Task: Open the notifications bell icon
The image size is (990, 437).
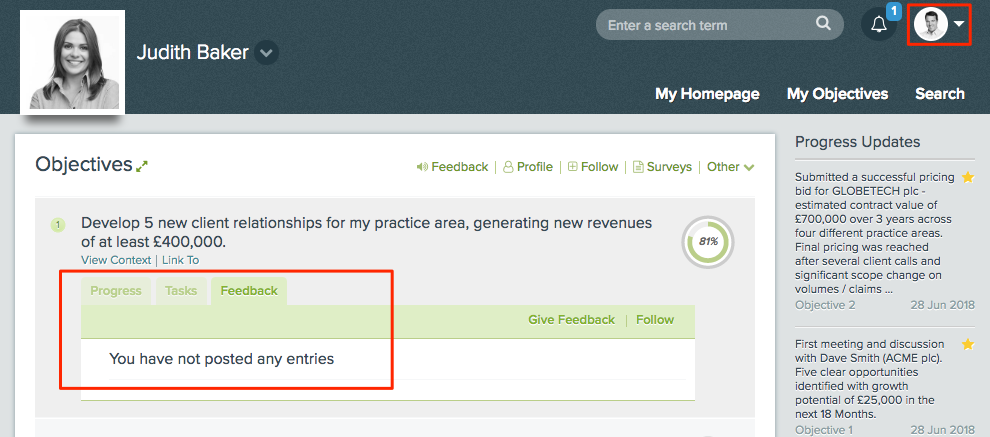Action: point(879,25)
